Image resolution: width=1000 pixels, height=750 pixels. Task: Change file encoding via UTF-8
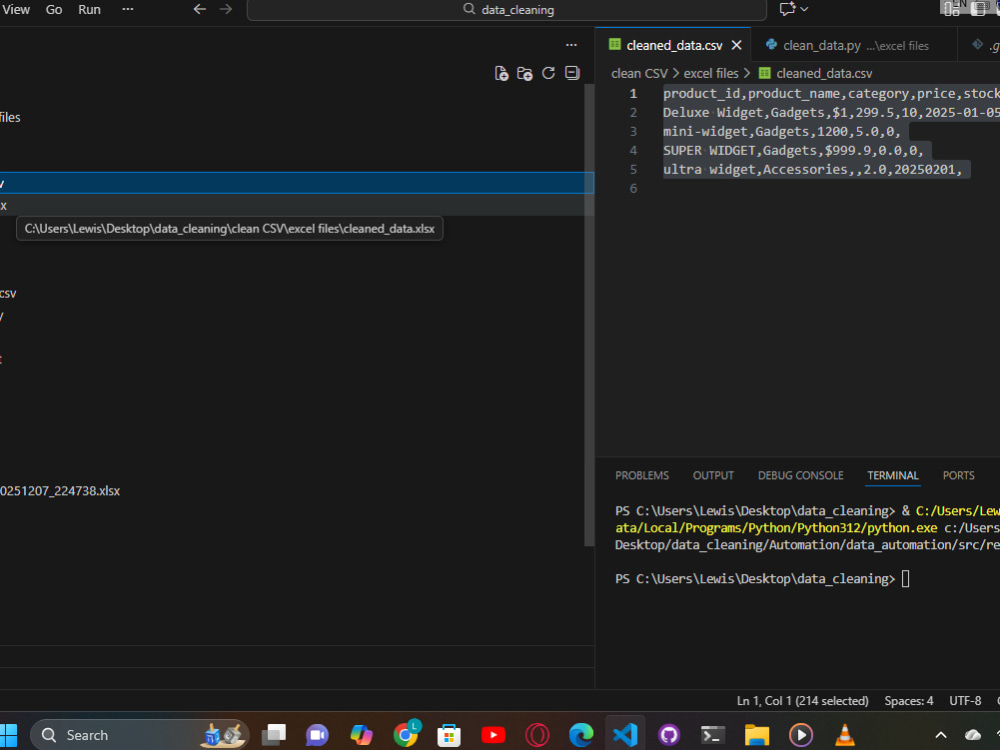pyautogui.click(x=965, y=700)
